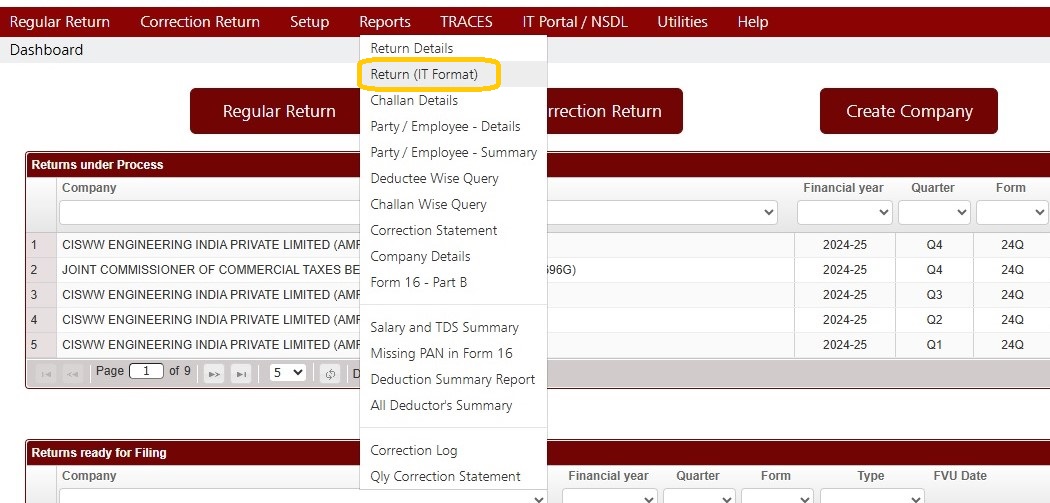Select the JOINT COMMISSIONER OF COMMERCIAL TAXES row
Screen dimensions: 1050x503
click(x=537, y=270)
